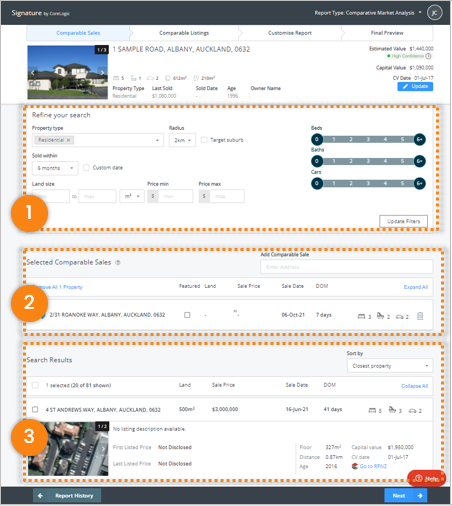Click bath icon in 4 St Andrews row
The width and height of the screenshot is (452, 506).
tap(393, 410)
